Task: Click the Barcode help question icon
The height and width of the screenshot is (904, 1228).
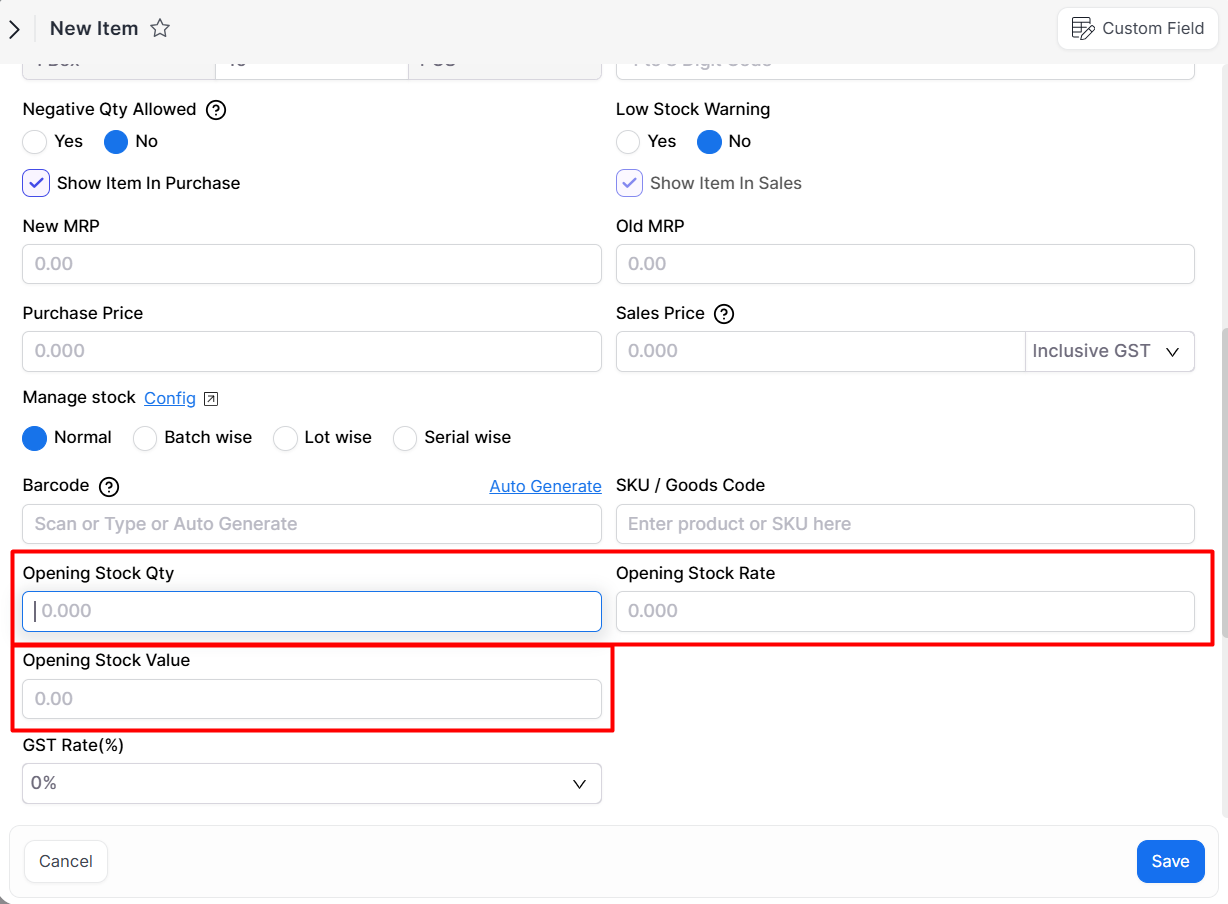Action: [x=109, y=487]
